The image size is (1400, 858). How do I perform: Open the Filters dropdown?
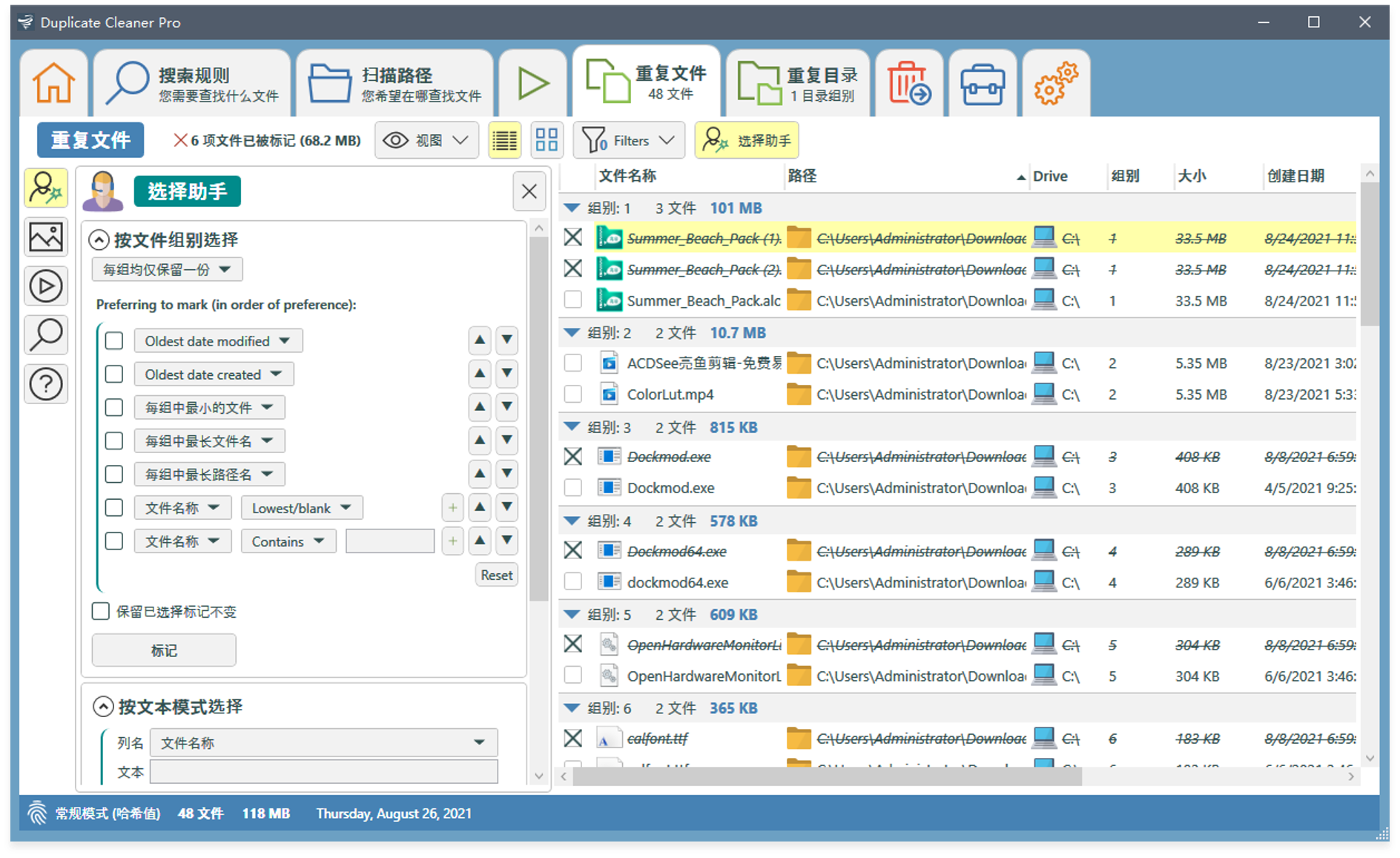628,140
